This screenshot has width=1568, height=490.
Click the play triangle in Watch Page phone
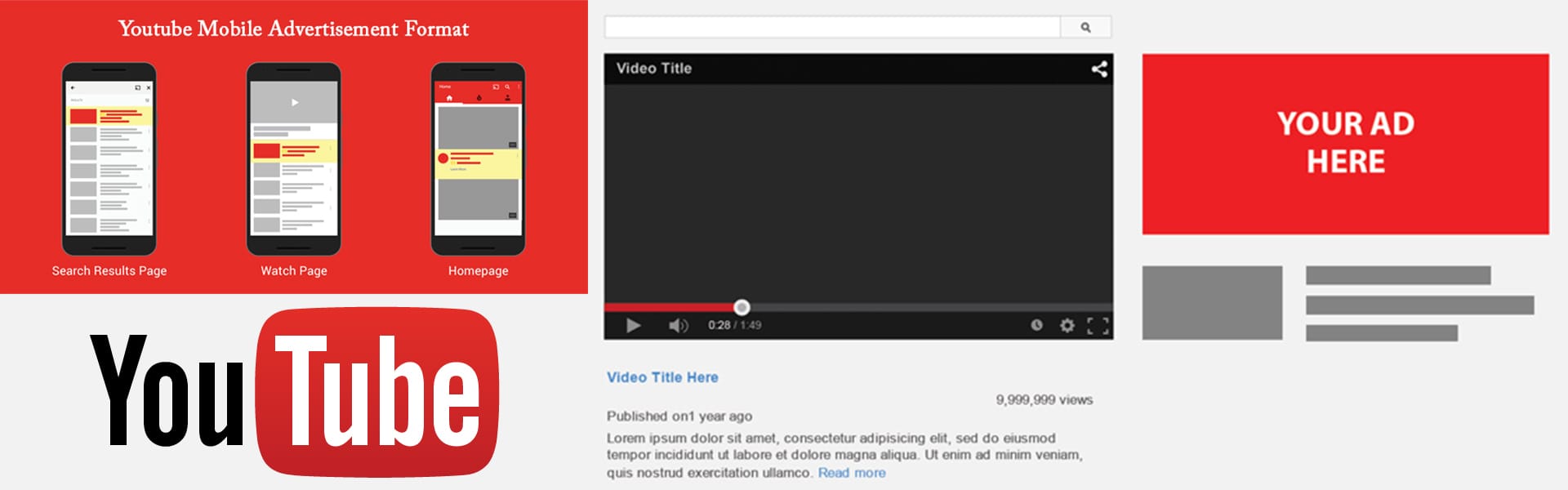295,103
